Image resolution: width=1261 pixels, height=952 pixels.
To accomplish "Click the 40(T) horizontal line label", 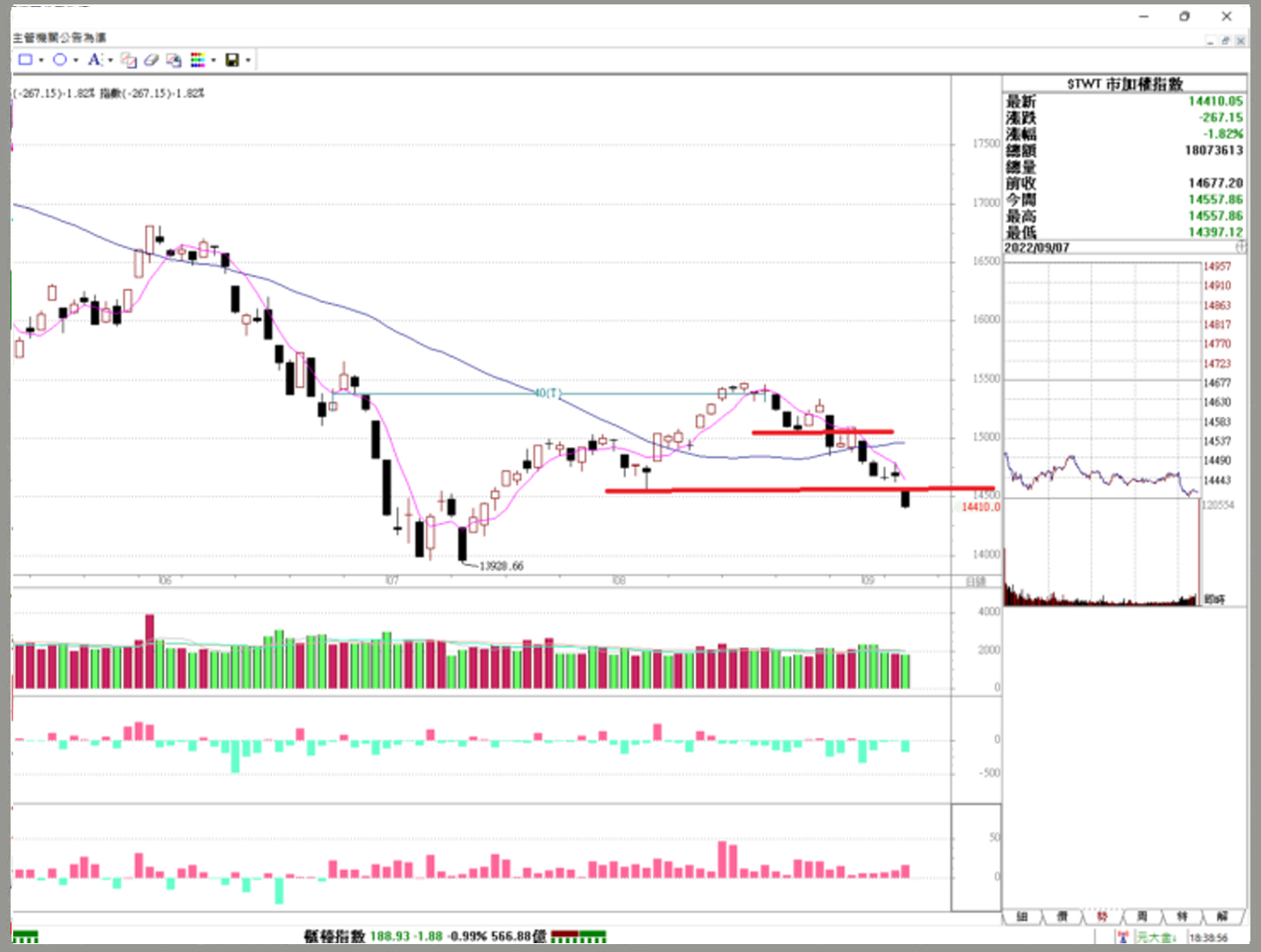I will coord(548,393).
